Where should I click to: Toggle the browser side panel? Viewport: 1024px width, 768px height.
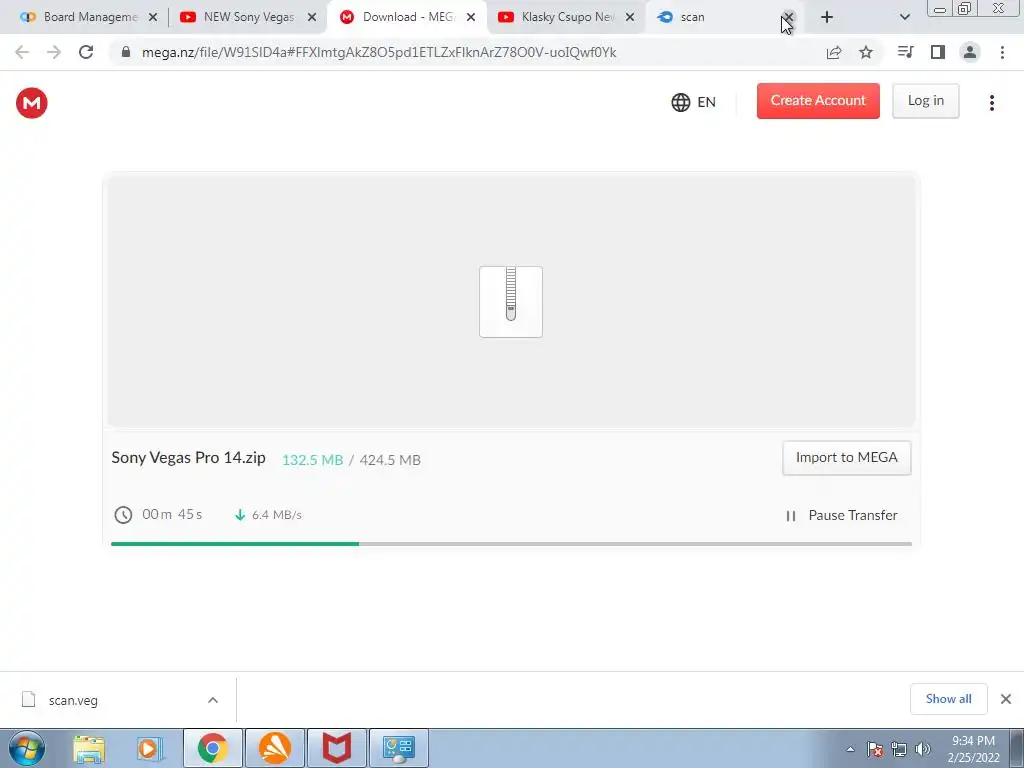[938, 52]
